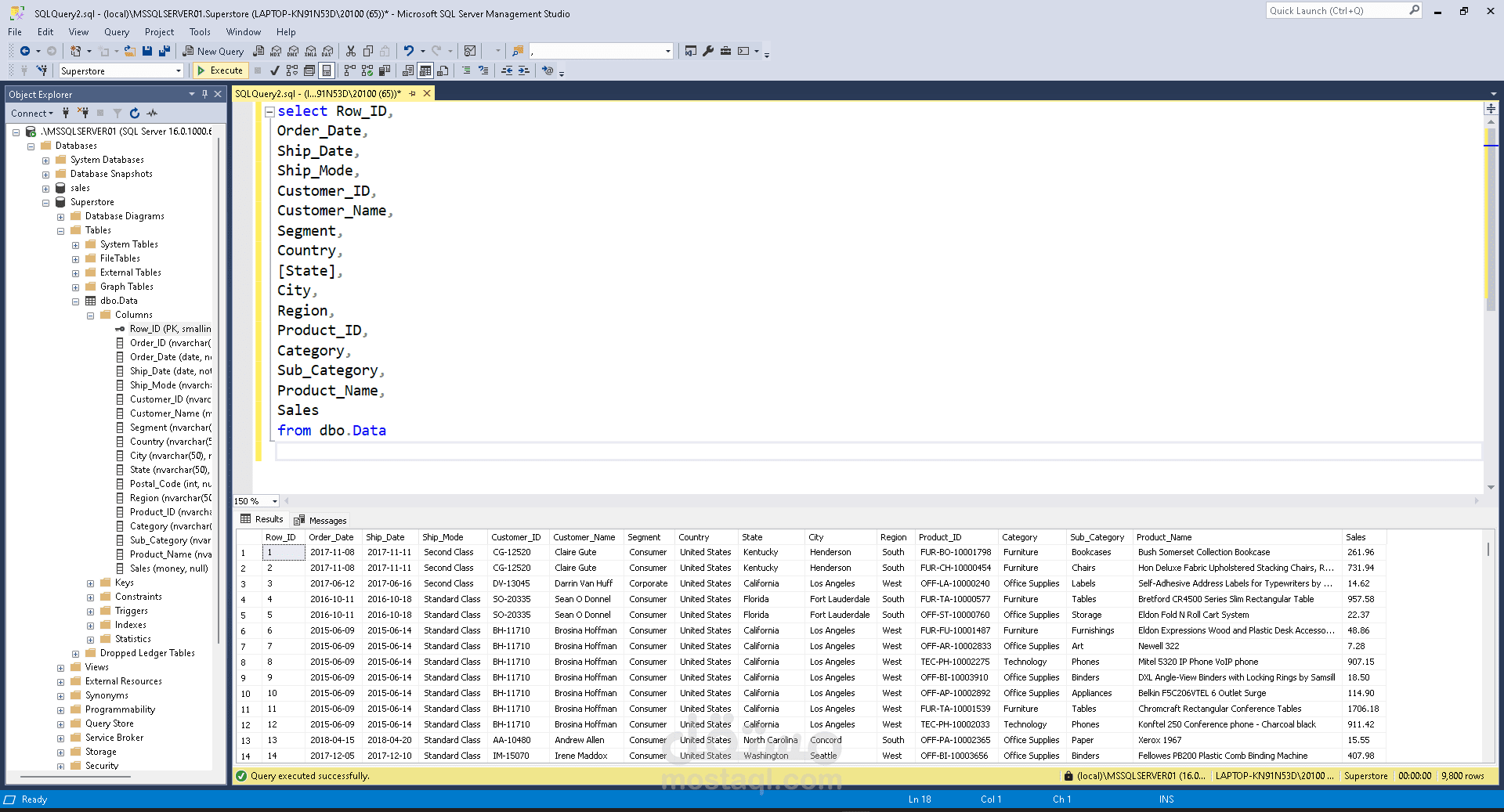Open an XMLA query using the XMLA icon
Image resolution: width=1504 pixels, height=812 pixels.
pos(310,51)
